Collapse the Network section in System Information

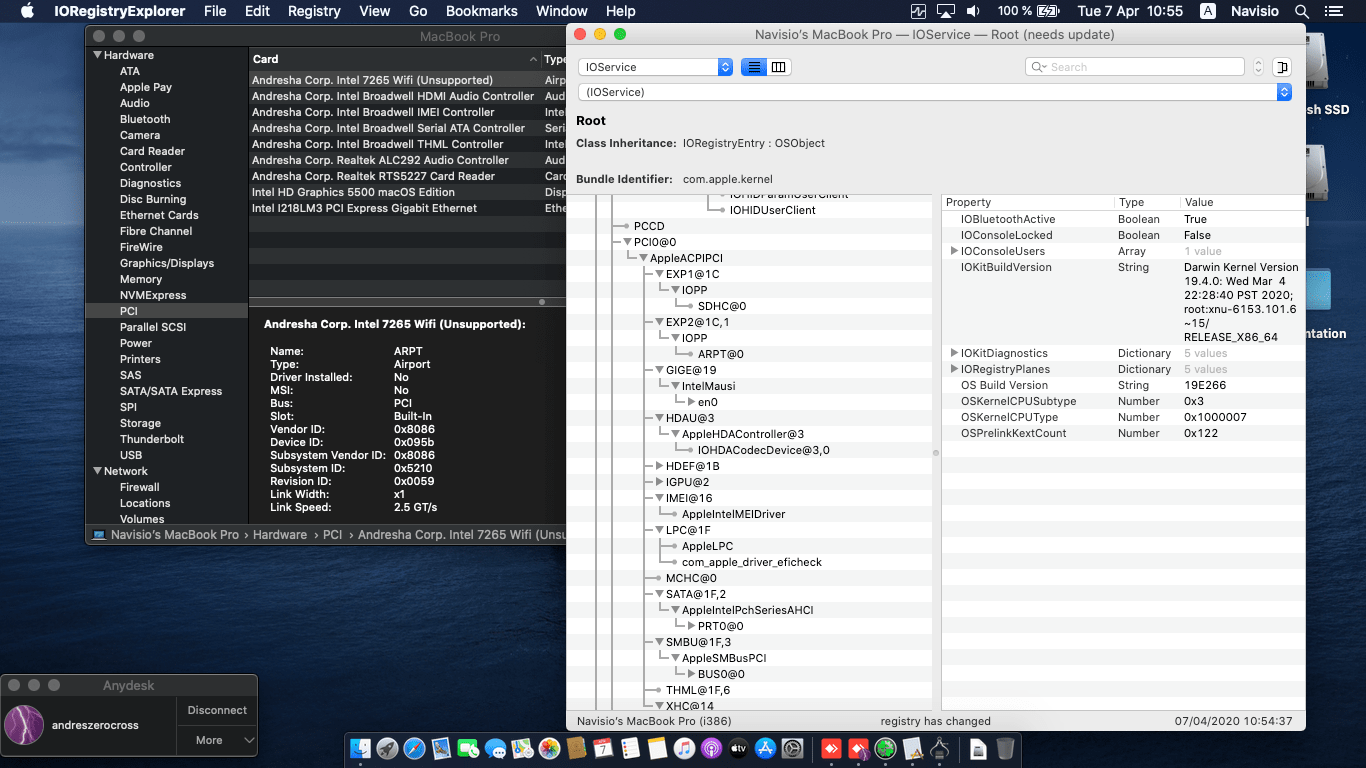[x=97, y=471]
